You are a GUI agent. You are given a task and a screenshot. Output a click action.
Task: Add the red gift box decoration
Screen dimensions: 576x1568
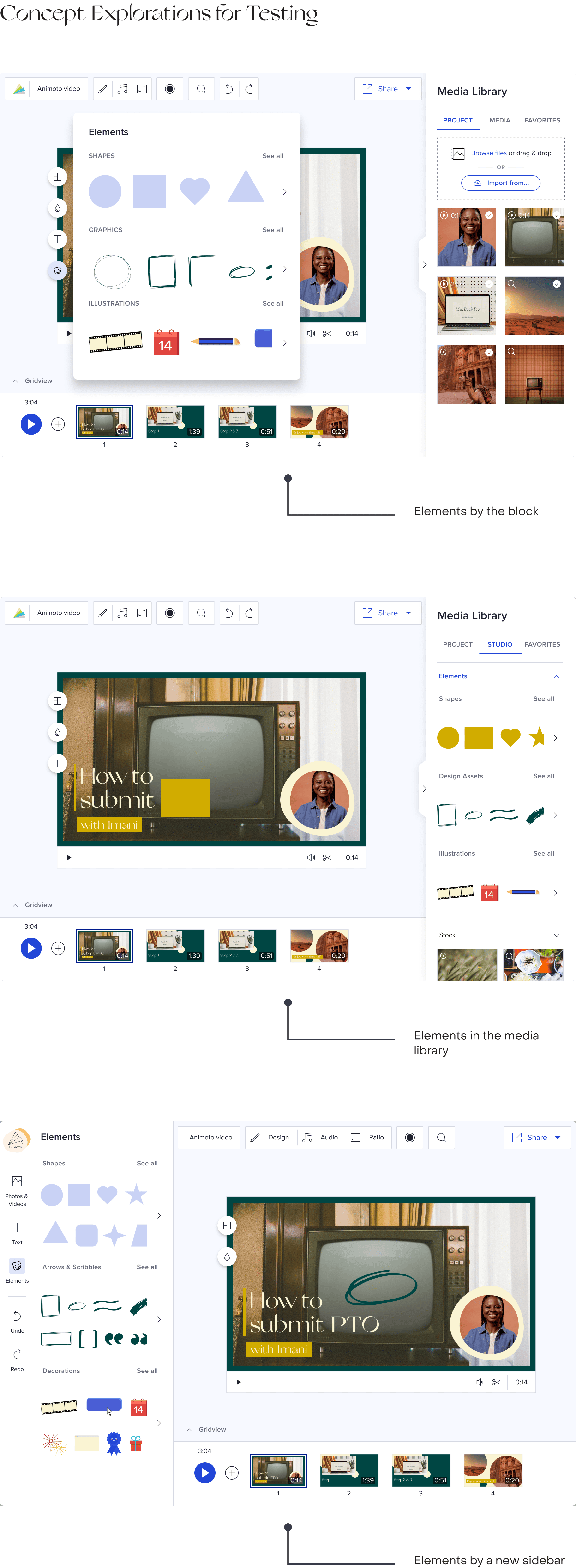point(136,1443)
